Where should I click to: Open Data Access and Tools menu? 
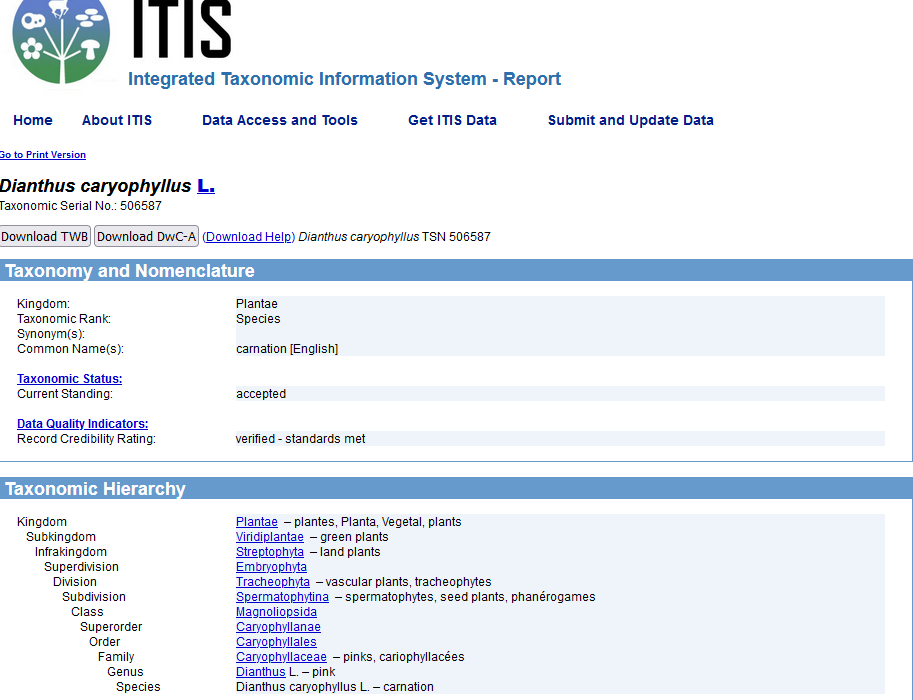tap(279, 120)
